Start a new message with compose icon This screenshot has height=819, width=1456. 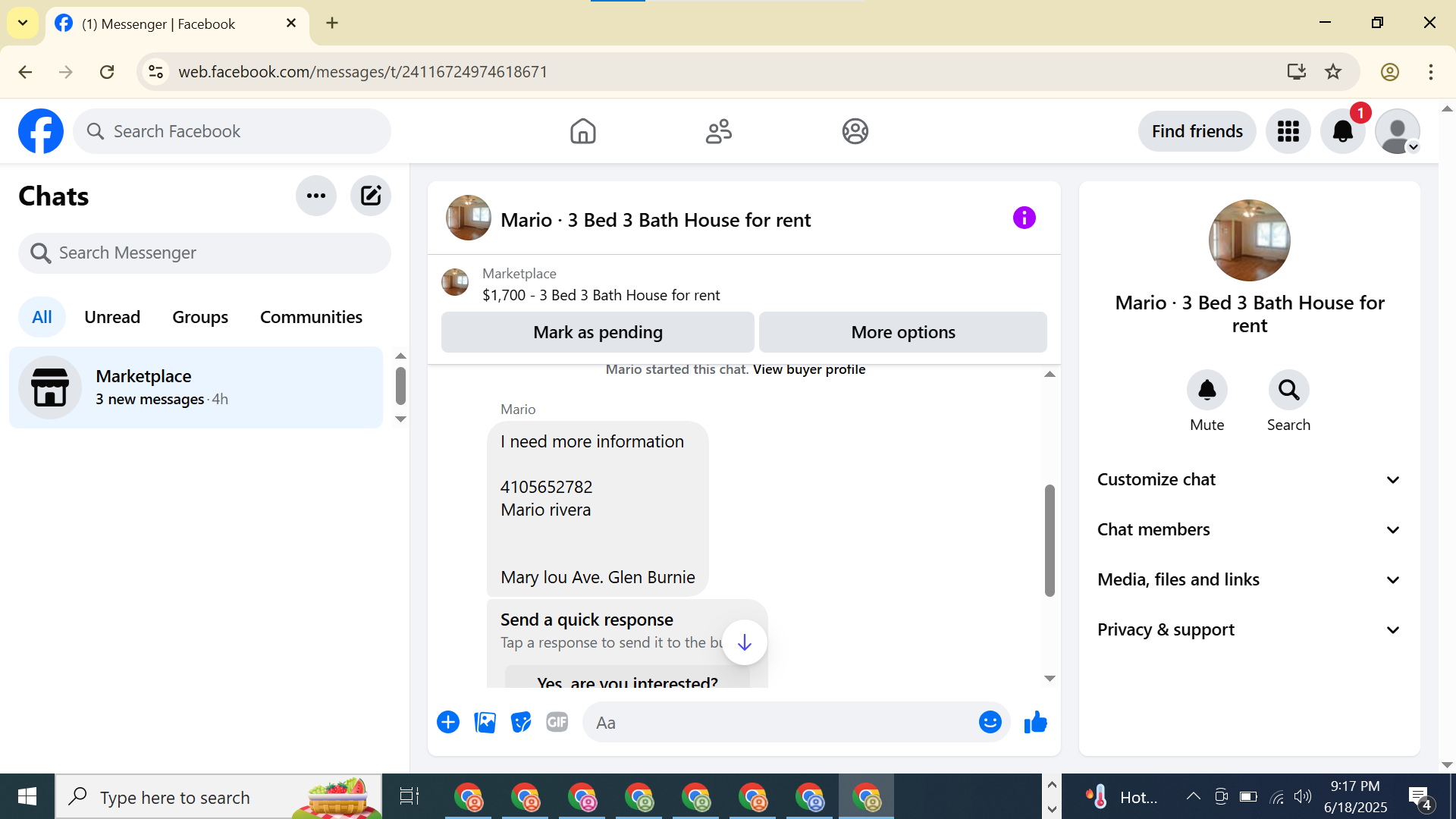[x=371, y=196]
